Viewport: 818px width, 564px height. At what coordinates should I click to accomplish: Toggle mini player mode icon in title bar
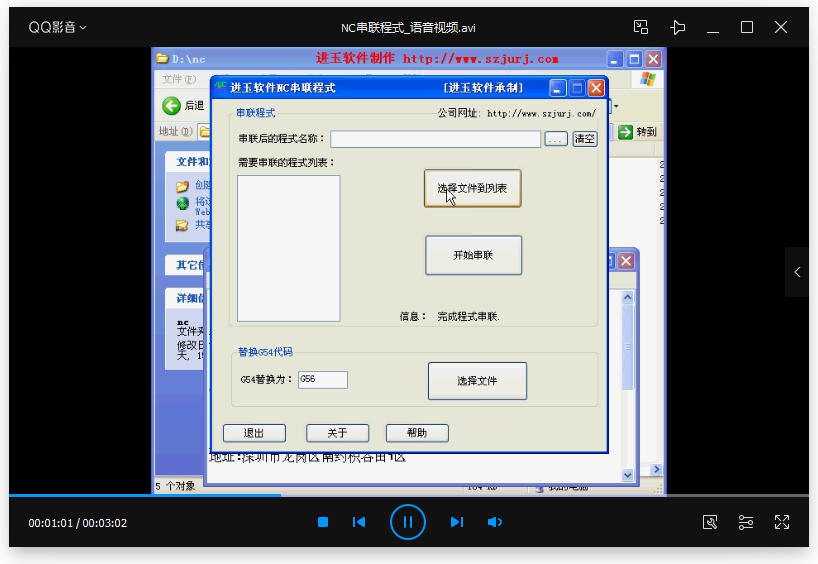pos(641,27)
